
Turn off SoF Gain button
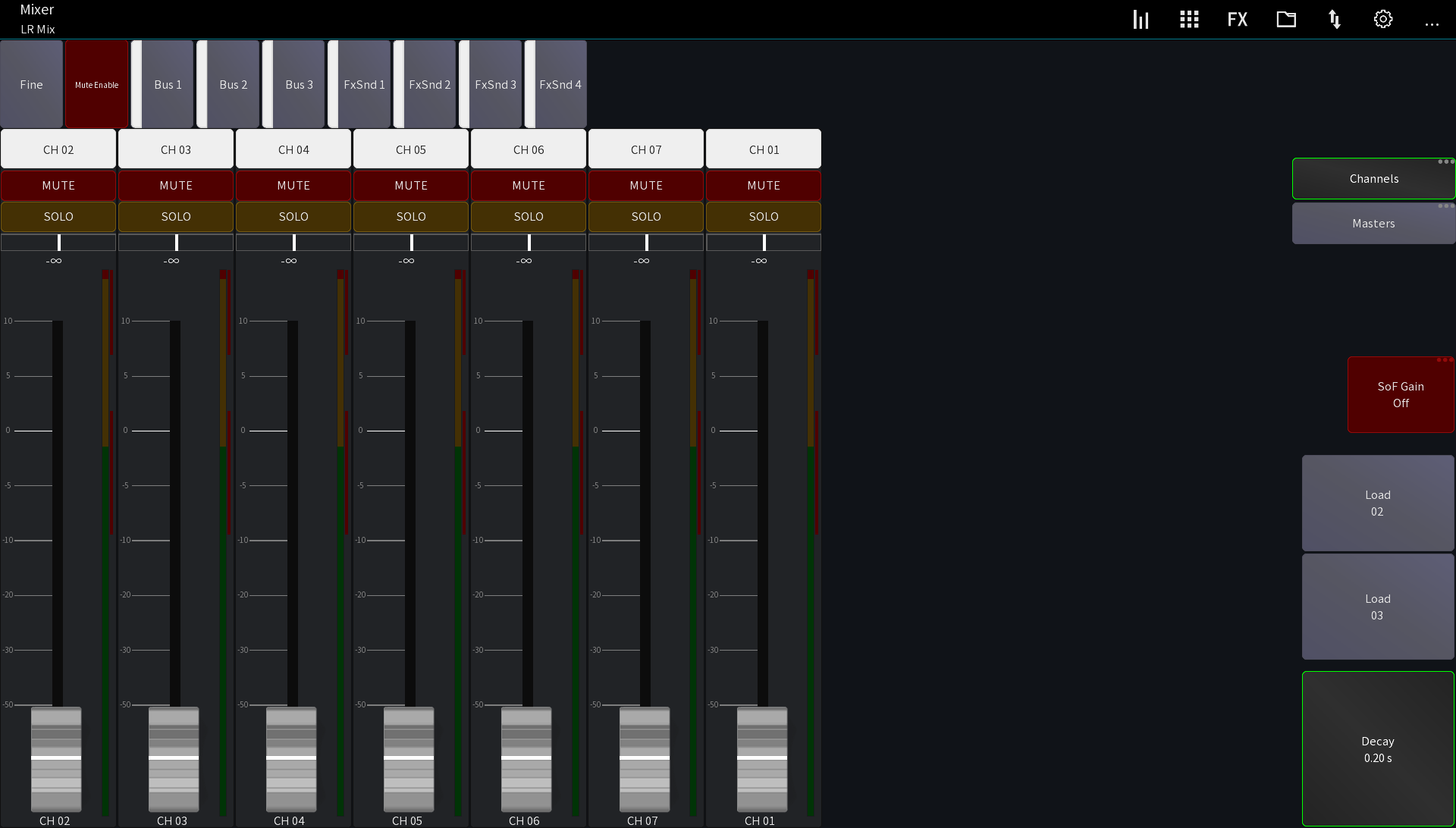pos(1401,394)
